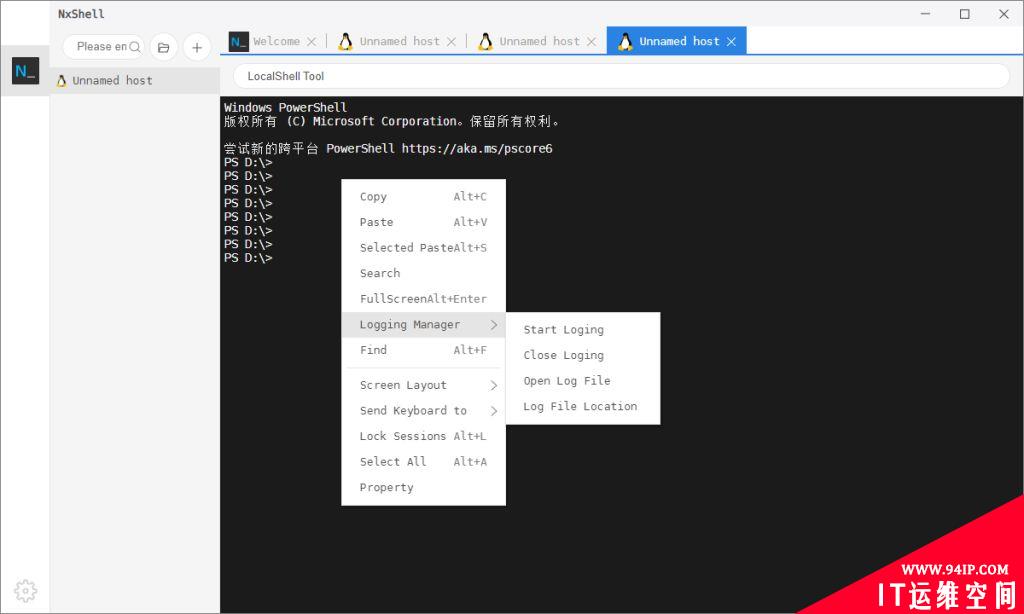Click the NxShell terminal icon in left sidebar
Viewport: 1024px width, 614px height.
point(25,71)
